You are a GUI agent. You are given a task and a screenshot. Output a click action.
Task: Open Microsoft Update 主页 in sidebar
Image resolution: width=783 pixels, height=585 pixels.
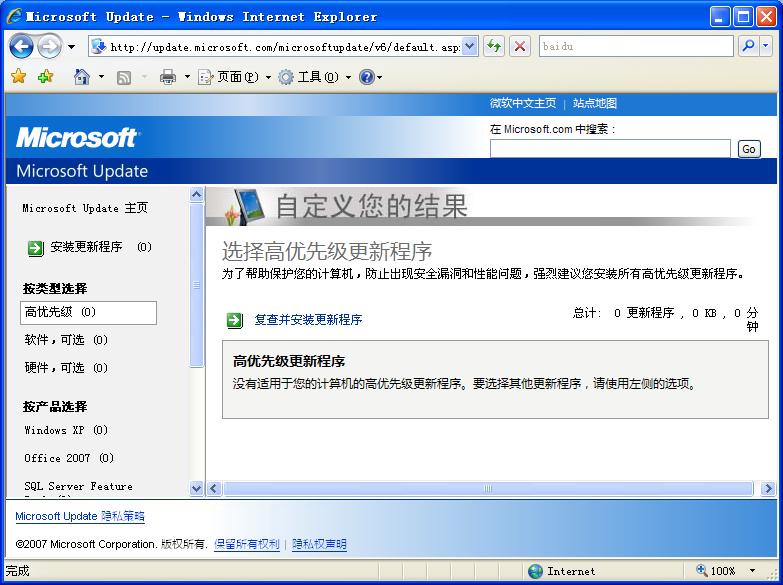point(85,208)
